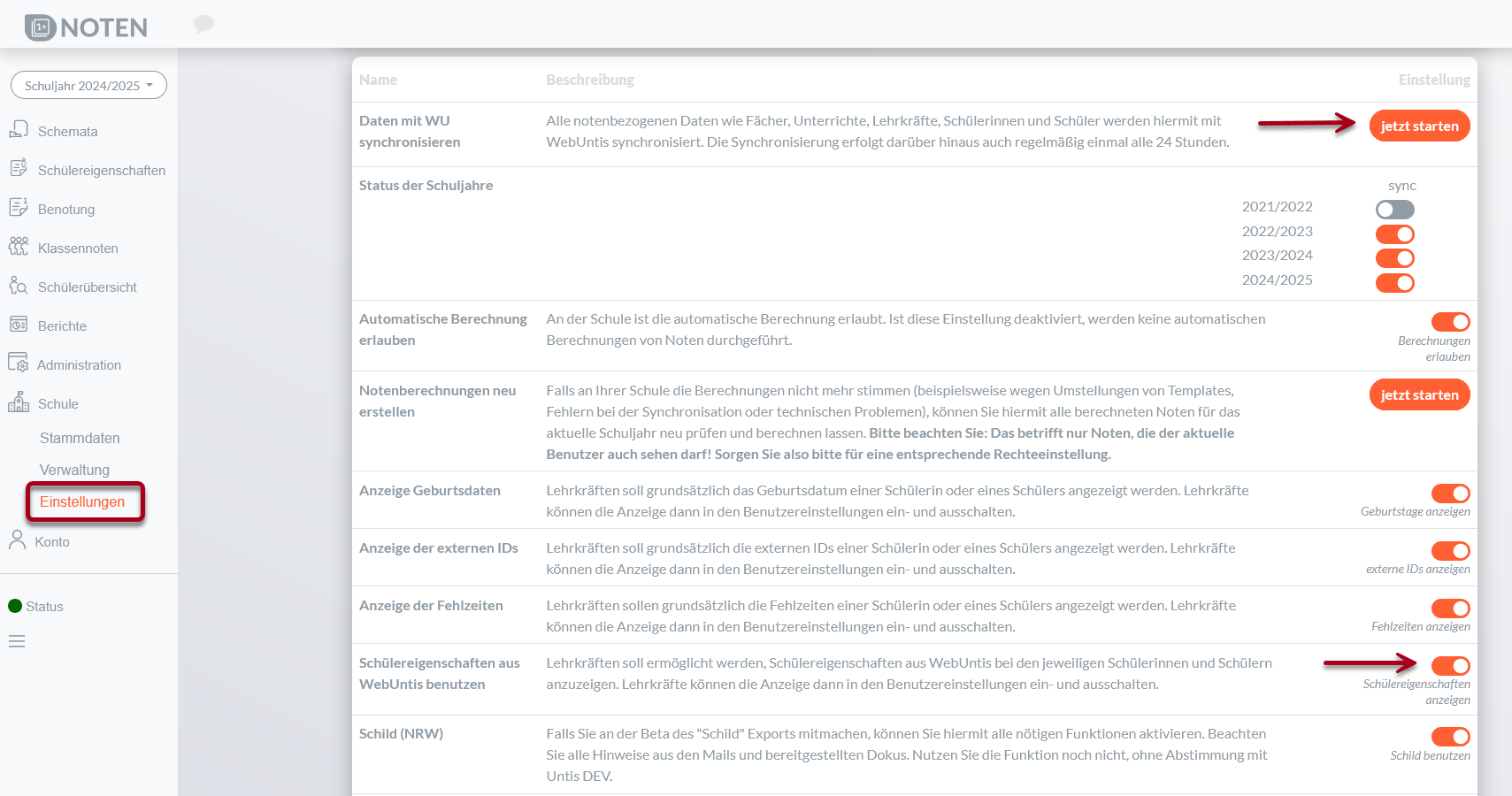Click the chat bubble icon in header
The height and width of the screenshot is (796, 1512).
click(x=203, y=24)
